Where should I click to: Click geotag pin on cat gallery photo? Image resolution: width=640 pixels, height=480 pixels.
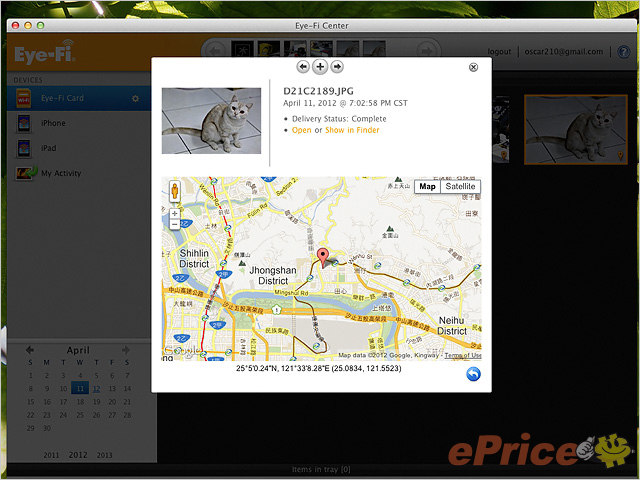(x=620, y=156)
